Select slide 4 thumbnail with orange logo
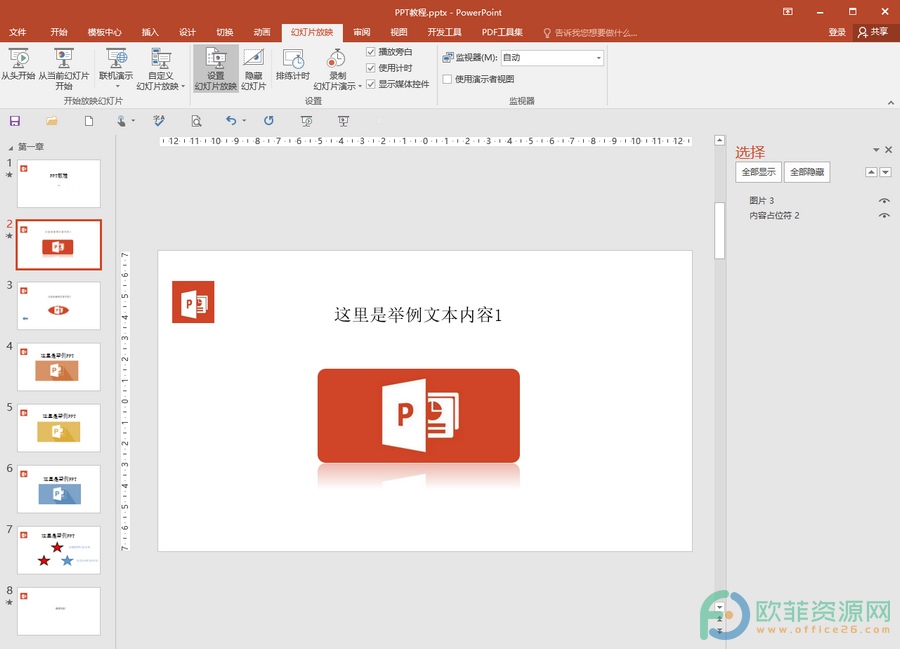900x649 pixels. (59, 367)
